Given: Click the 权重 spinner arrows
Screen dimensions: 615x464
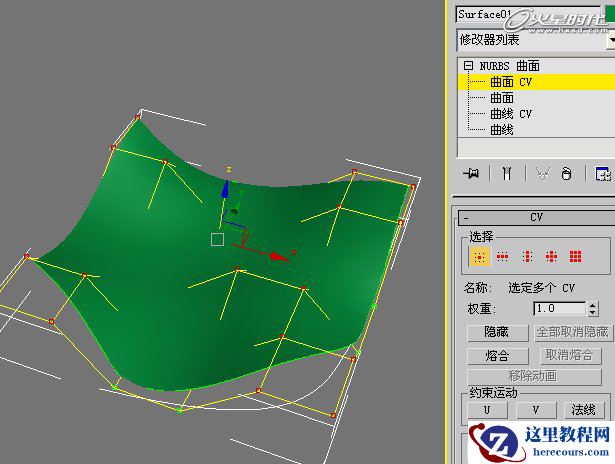Looking at the screenshot, I should 593,309.
